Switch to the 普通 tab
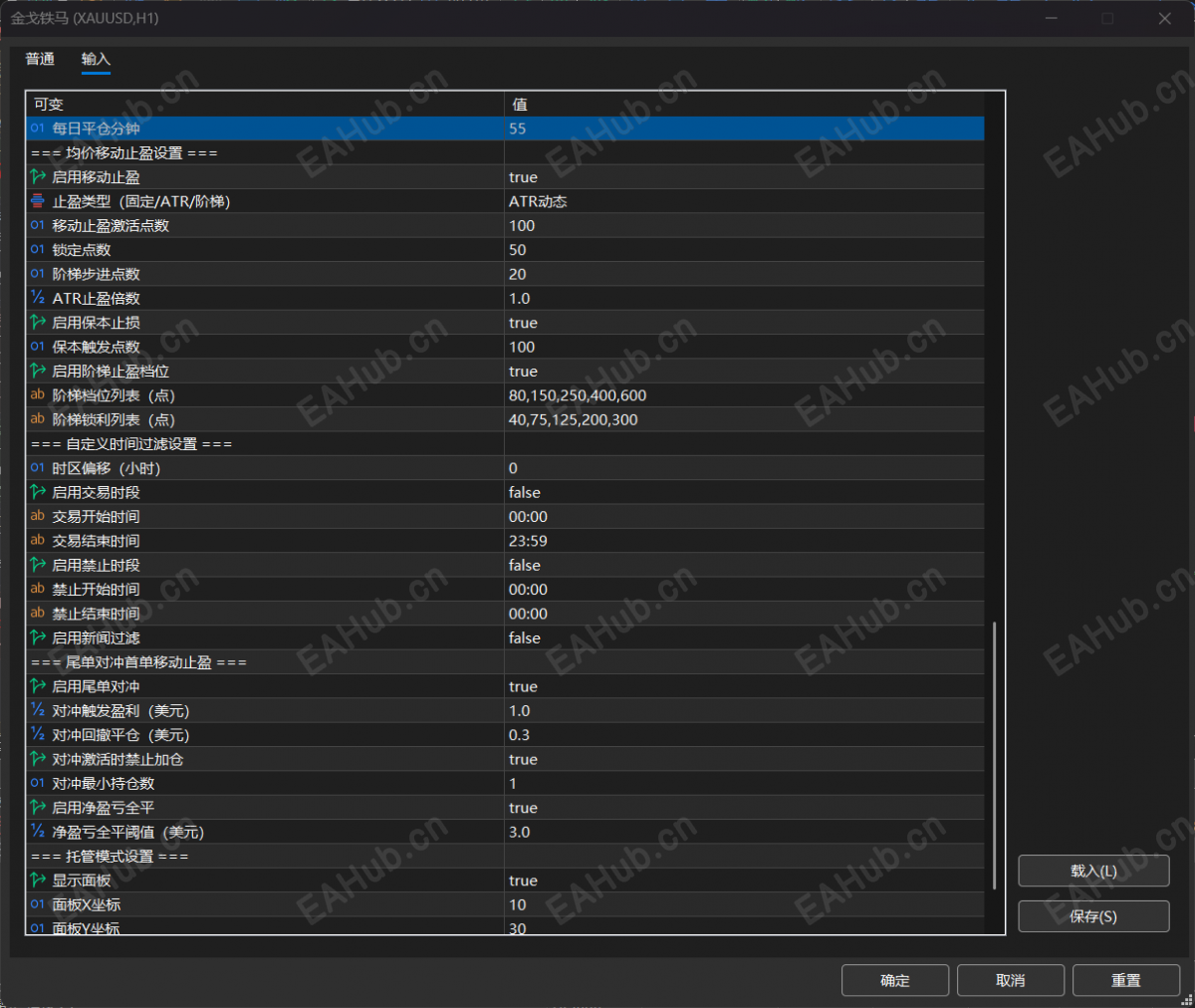The image size is (1195, 1008). pyautogui.click(x=40, y=60)
